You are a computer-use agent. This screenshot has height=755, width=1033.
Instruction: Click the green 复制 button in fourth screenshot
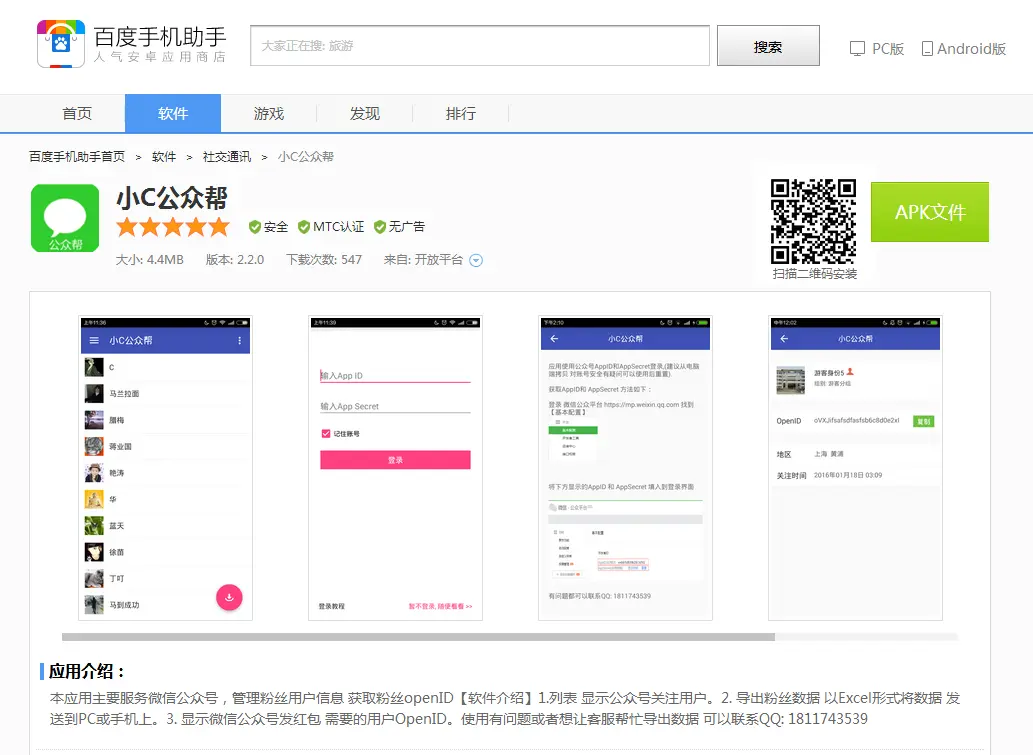tap(924, 421)
